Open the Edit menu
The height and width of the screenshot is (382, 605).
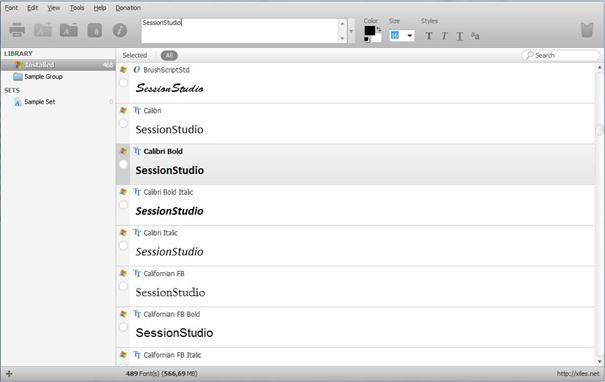(x=32, y=8)
